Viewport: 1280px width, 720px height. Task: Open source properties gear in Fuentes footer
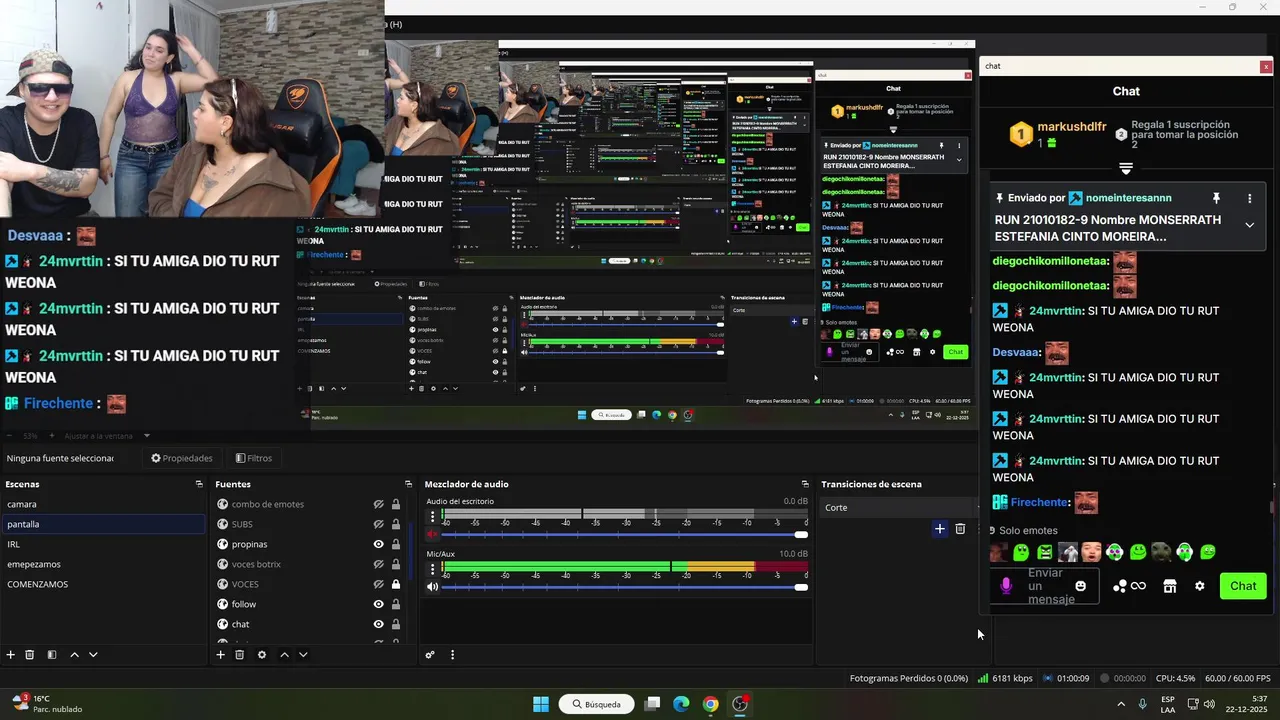pos(262,655)
